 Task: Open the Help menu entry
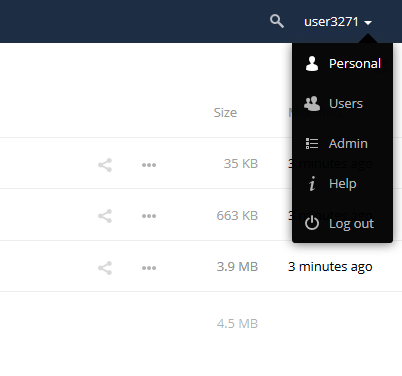click(x=342, y=183)
